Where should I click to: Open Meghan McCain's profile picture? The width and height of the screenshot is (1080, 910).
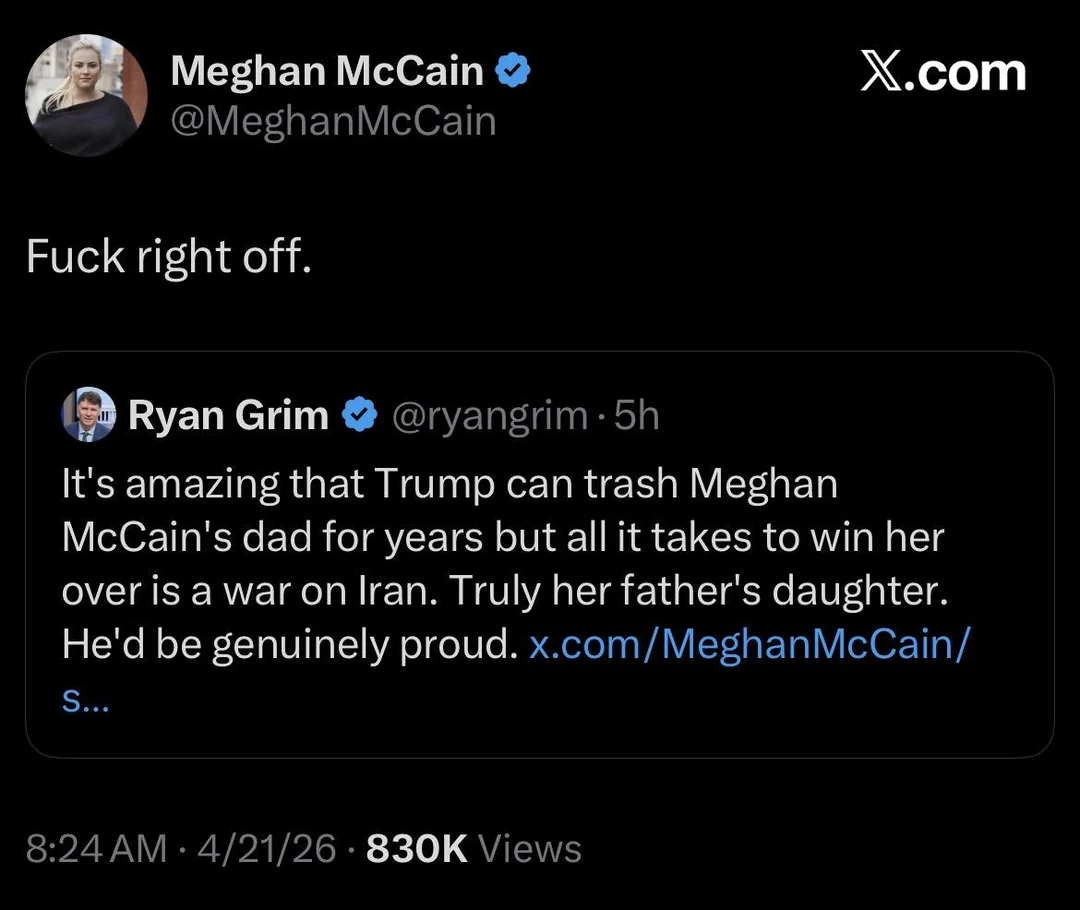pyautogui.click(x=86, y=96)
